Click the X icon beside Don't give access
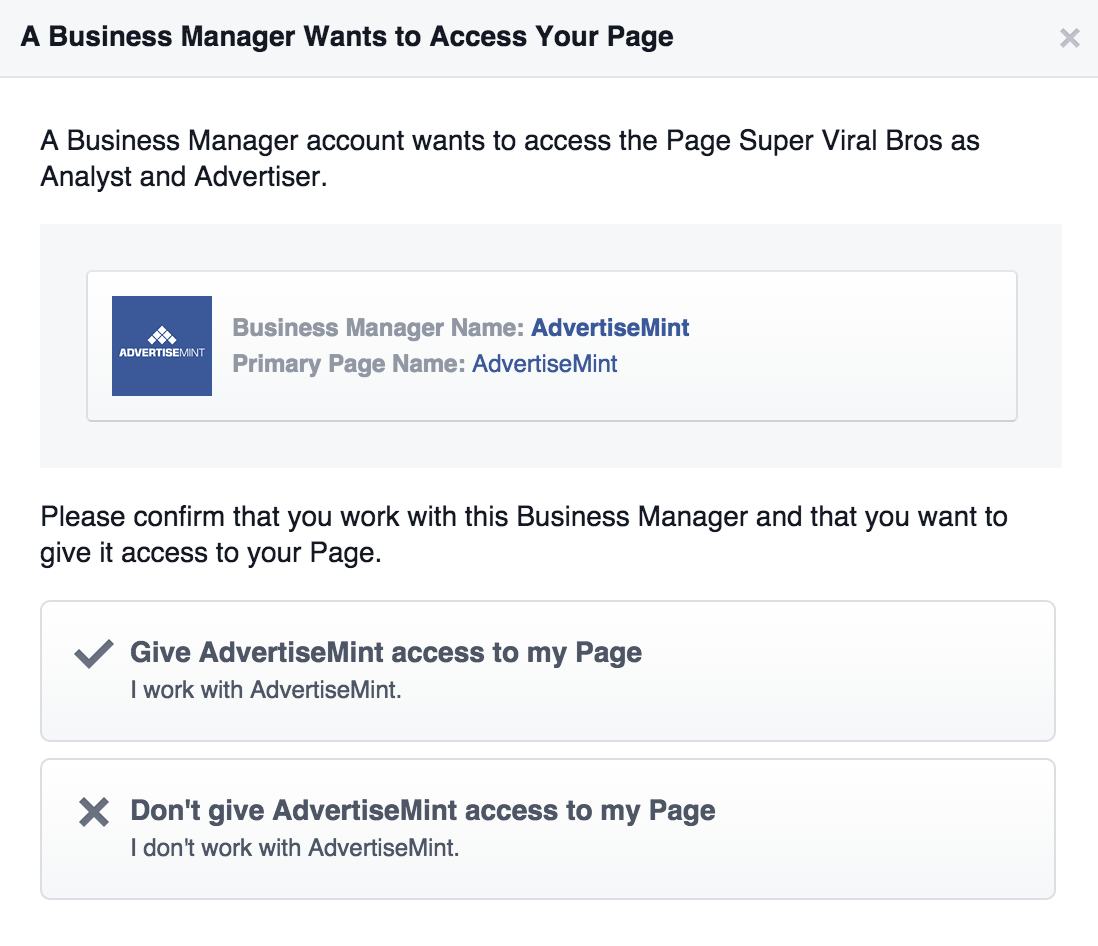1098x946 pixels. (94, 812)
